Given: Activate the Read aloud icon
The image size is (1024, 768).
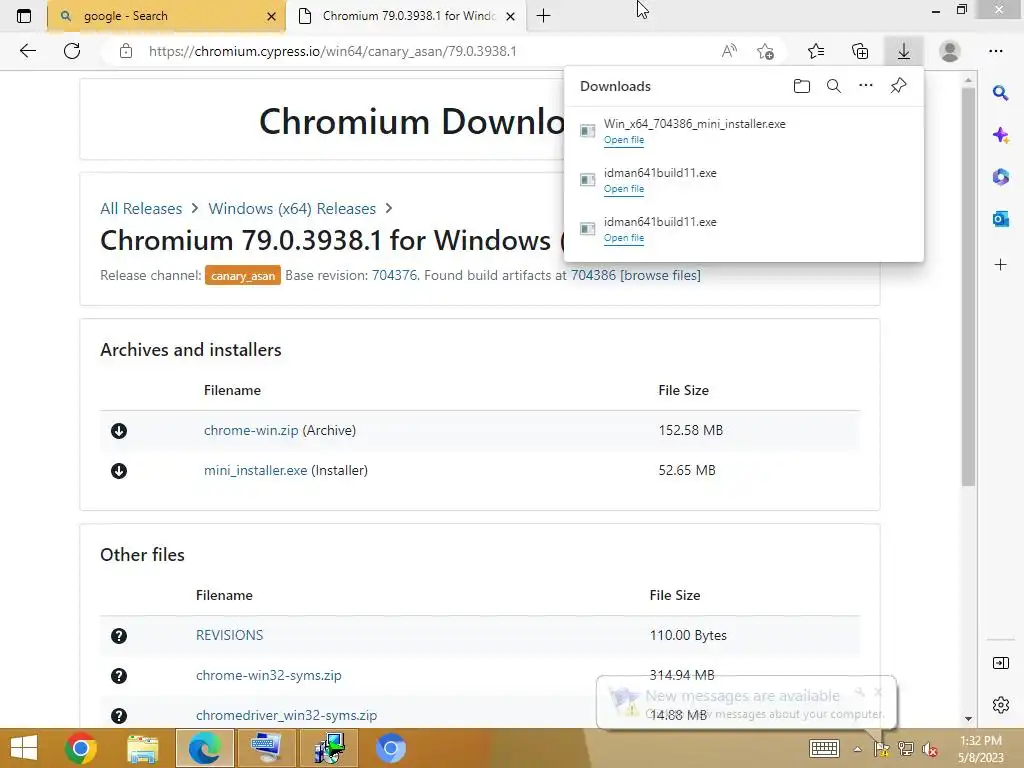Looking at the screenshot, I should click(729, 51).
